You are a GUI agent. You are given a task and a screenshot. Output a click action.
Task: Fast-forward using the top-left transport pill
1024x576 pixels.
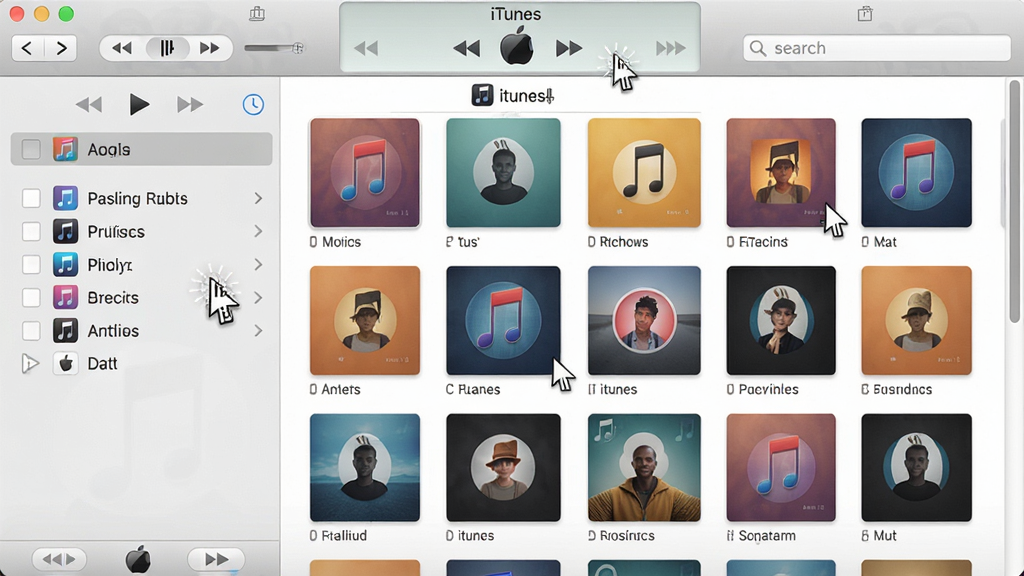coord(210,48)
